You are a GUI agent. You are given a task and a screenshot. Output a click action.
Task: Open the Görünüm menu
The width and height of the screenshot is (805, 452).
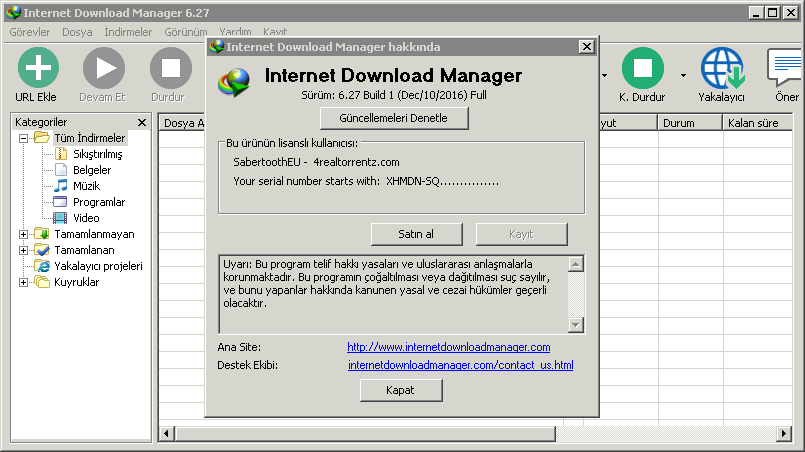pos(185,32)
